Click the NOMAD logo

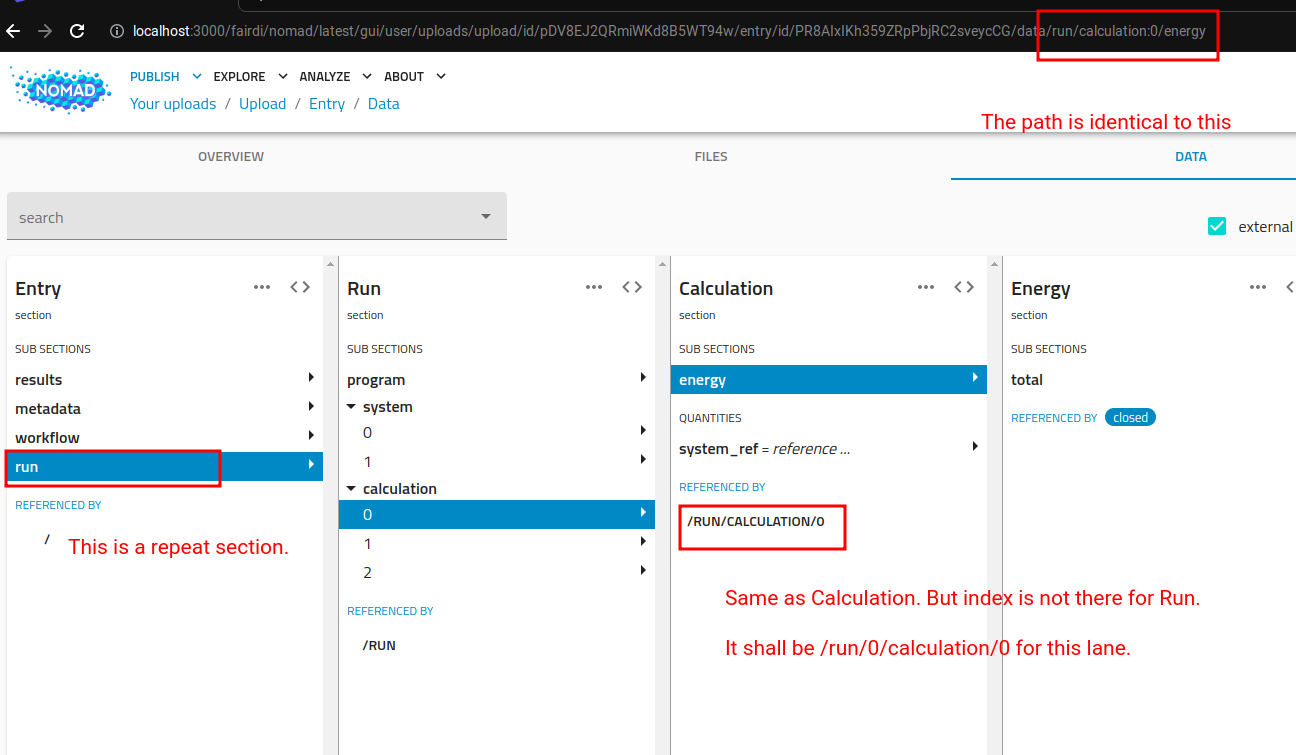[60, 90]
